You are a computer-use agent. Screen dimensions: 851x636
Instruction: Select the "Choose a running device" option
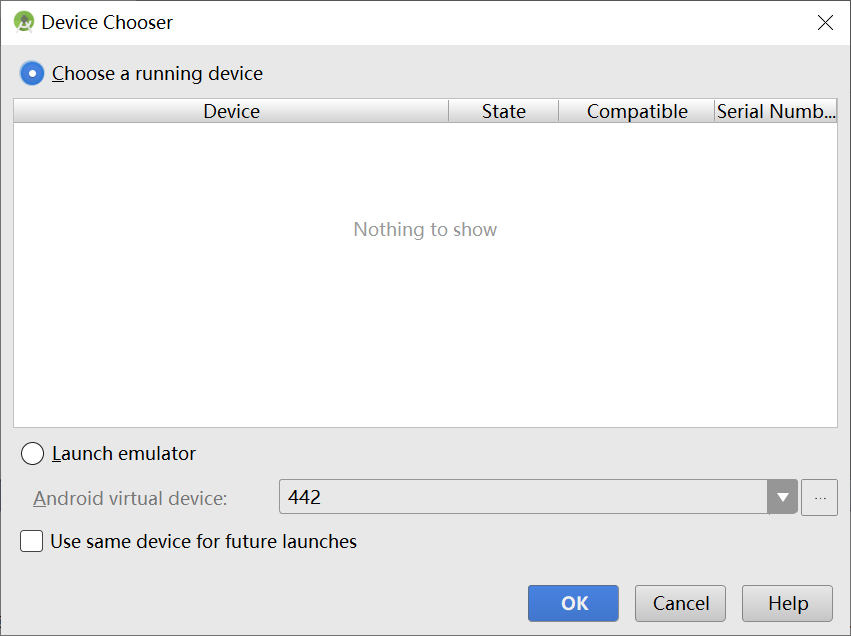(x=31, y=73)
